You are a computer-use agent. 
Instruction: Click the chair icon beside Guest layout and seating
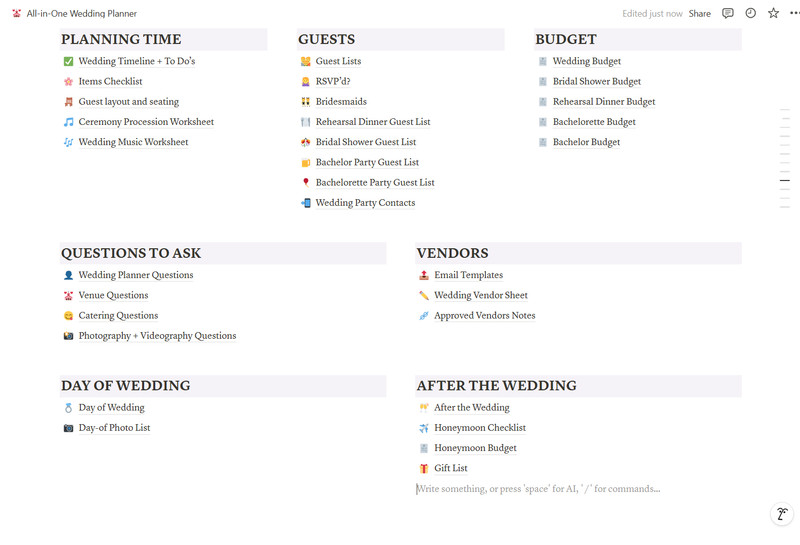pyautogui.click(x=68, y=102)
